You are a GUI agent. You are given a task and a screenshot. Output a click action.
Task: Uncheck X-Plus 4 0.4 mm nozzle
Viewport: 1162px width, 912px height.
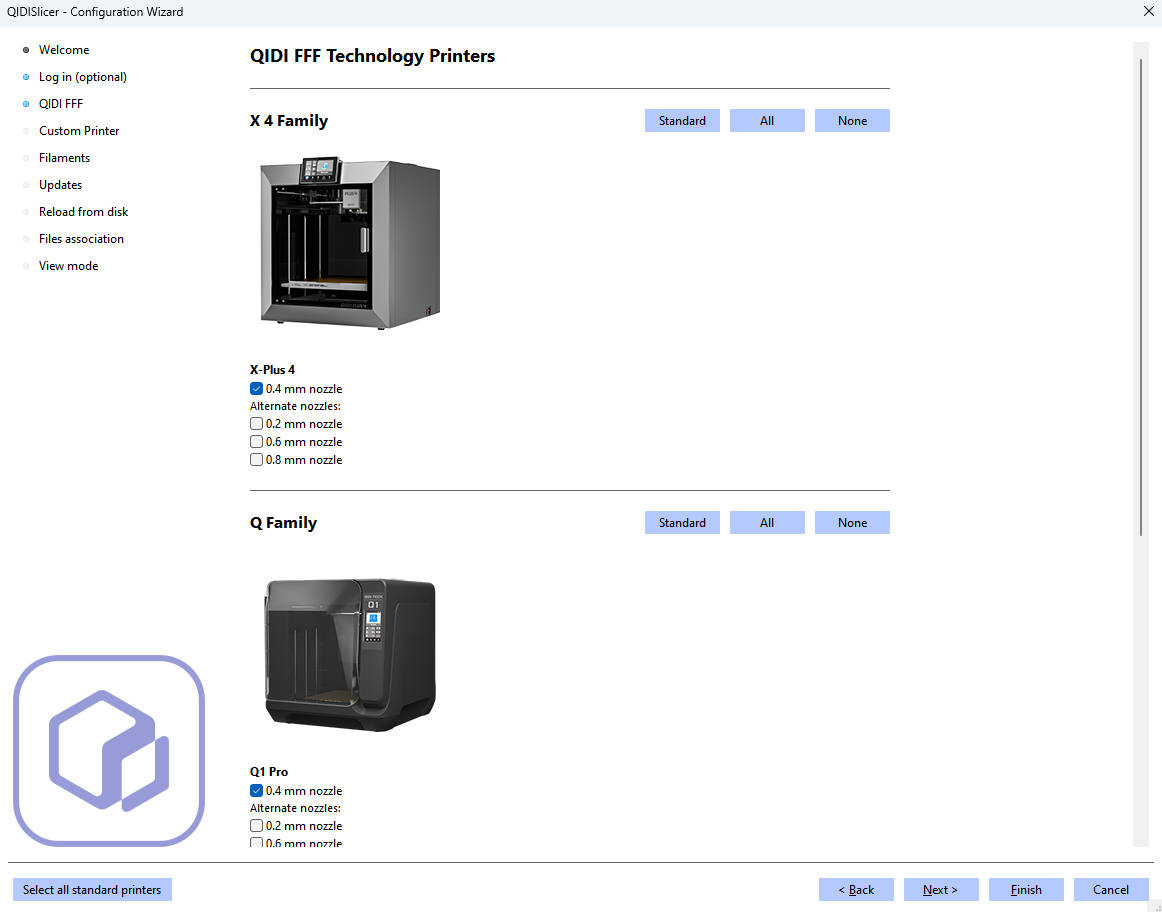pos(257,389)
